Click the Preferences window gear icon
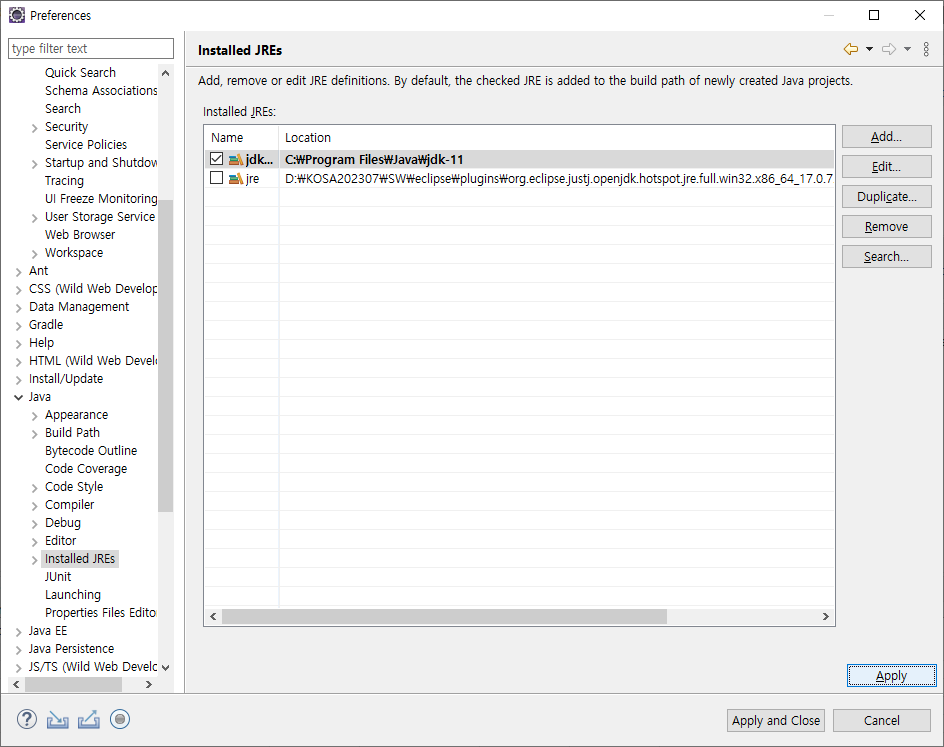Image resolution: width=944 pixels, height=747 pixels. [x=16, y=15]
